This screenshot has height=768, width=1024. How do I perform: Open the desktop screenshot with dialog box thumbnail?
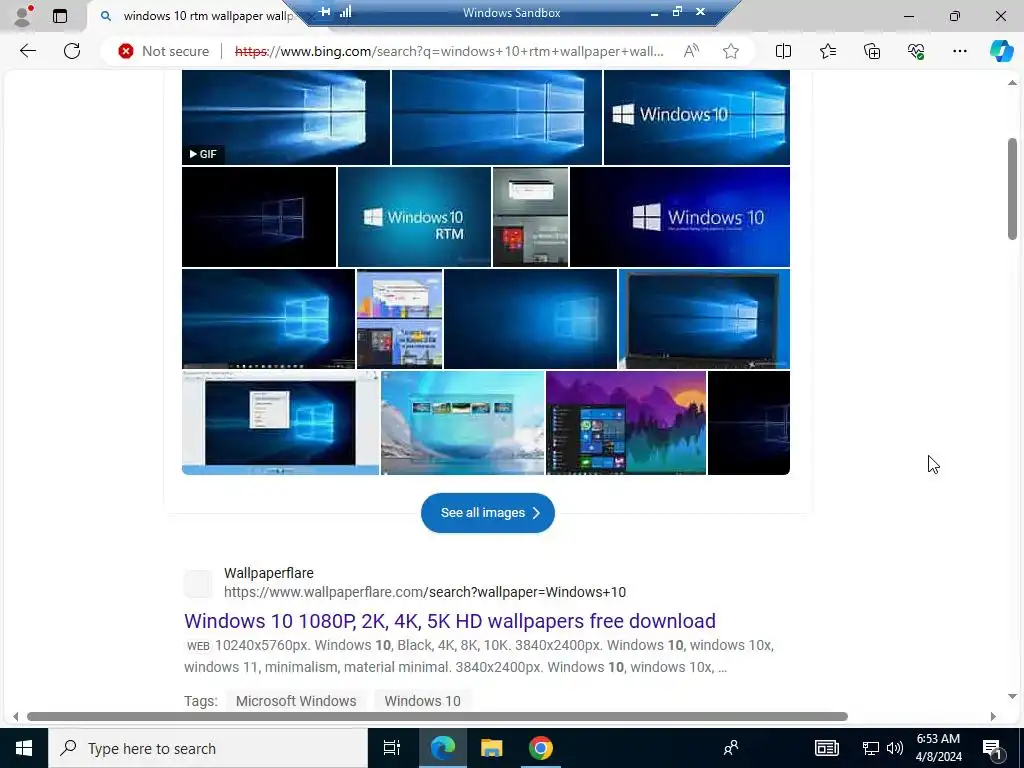[280, 423]
